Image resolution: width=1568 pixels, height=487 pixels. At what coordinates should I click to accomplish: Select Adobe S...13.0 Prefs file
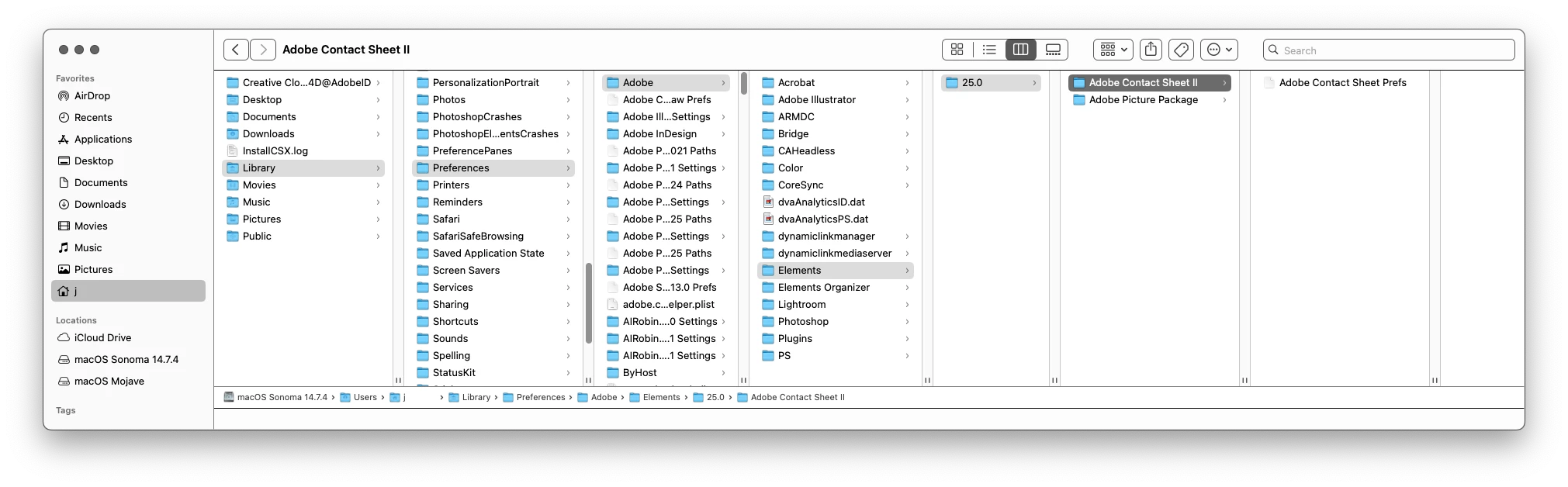[x=666, y=288]
